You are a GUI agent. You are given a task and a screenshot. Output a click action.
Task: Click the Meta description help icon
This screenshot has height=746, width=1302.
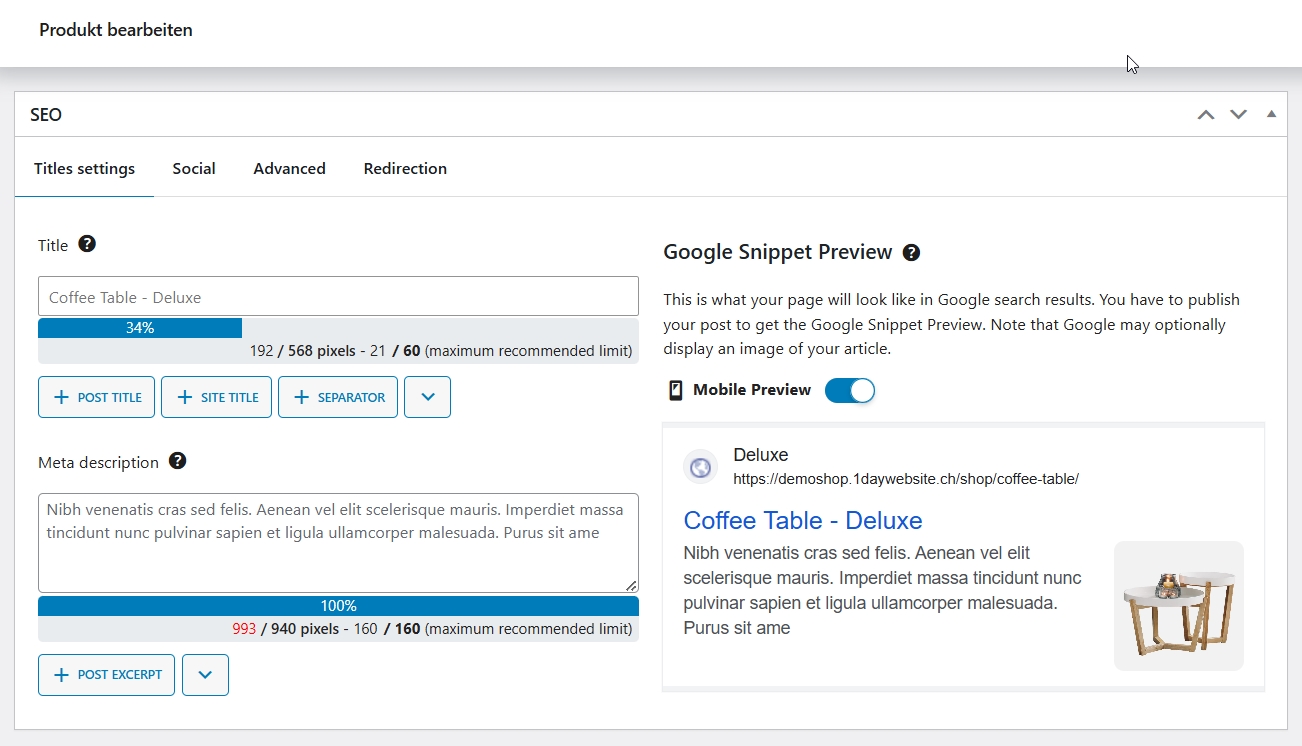point(177,461)
